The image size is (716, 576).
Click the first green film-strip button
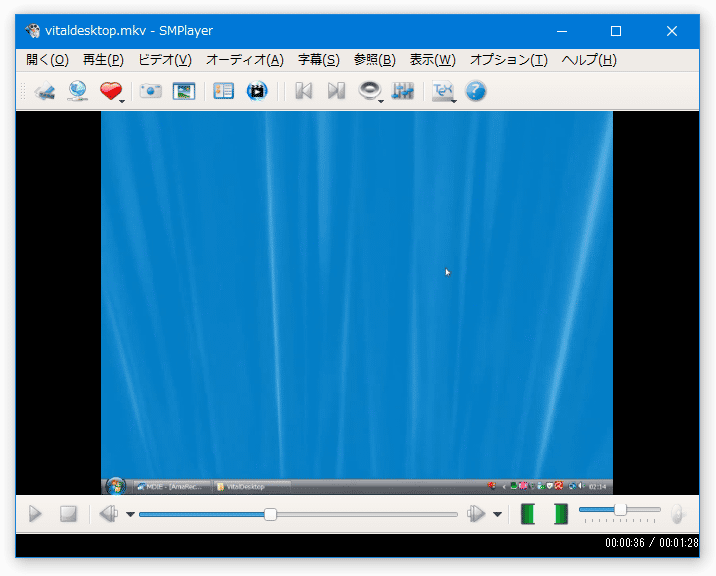528,514
